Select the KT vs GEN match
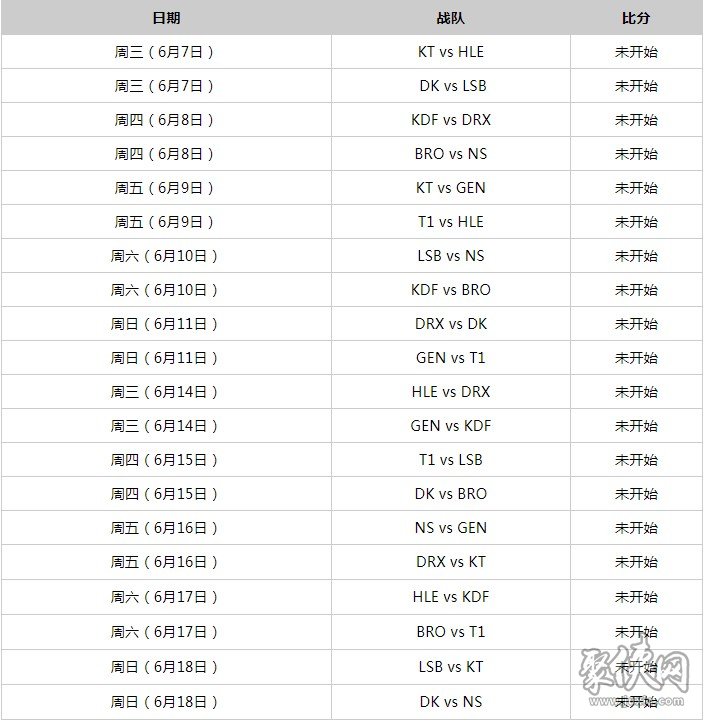705x723 pixels. pos(450,188)
